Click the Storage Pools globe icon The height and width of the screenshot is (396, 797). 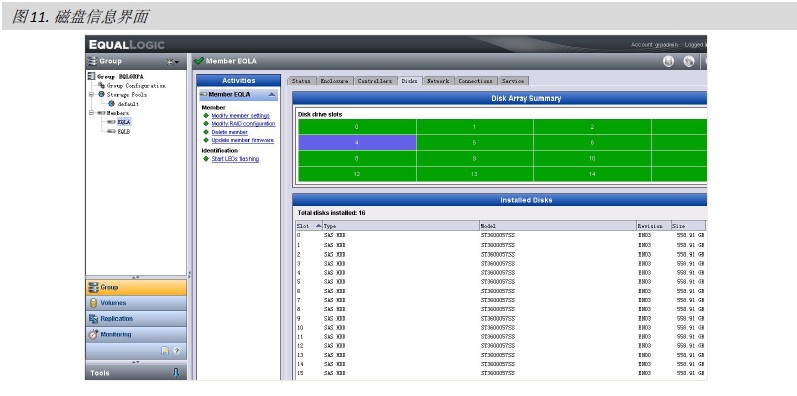[101, 95]
